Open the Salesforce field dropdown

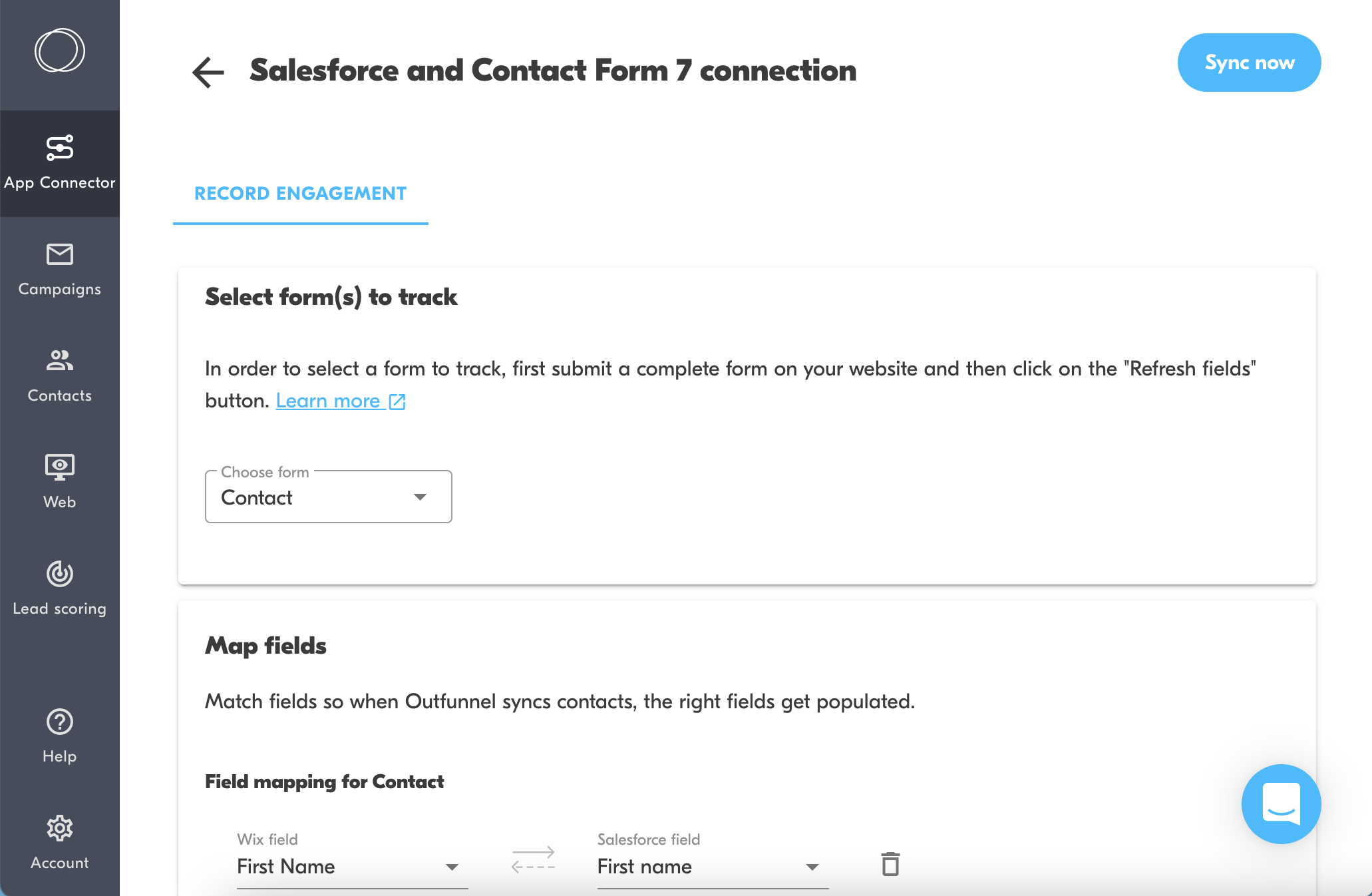coord(713,867)
